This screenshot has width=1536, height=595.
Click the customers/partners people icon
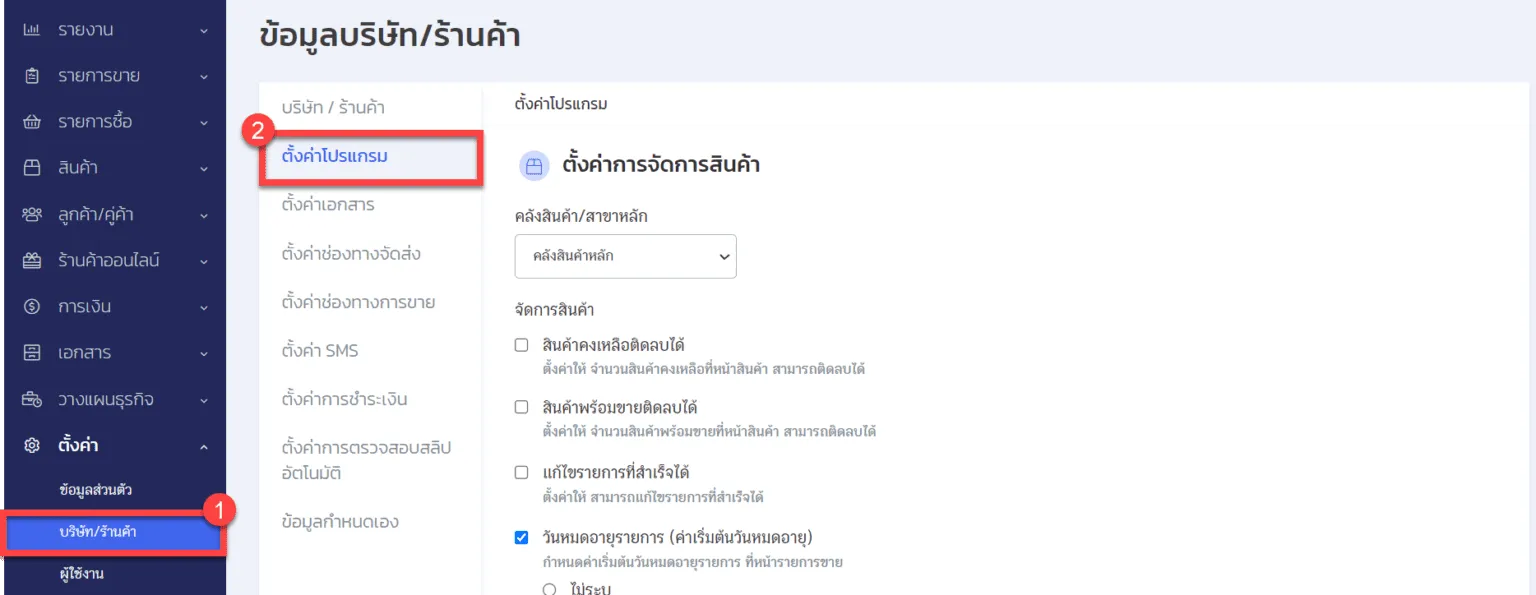pos(31,214)
